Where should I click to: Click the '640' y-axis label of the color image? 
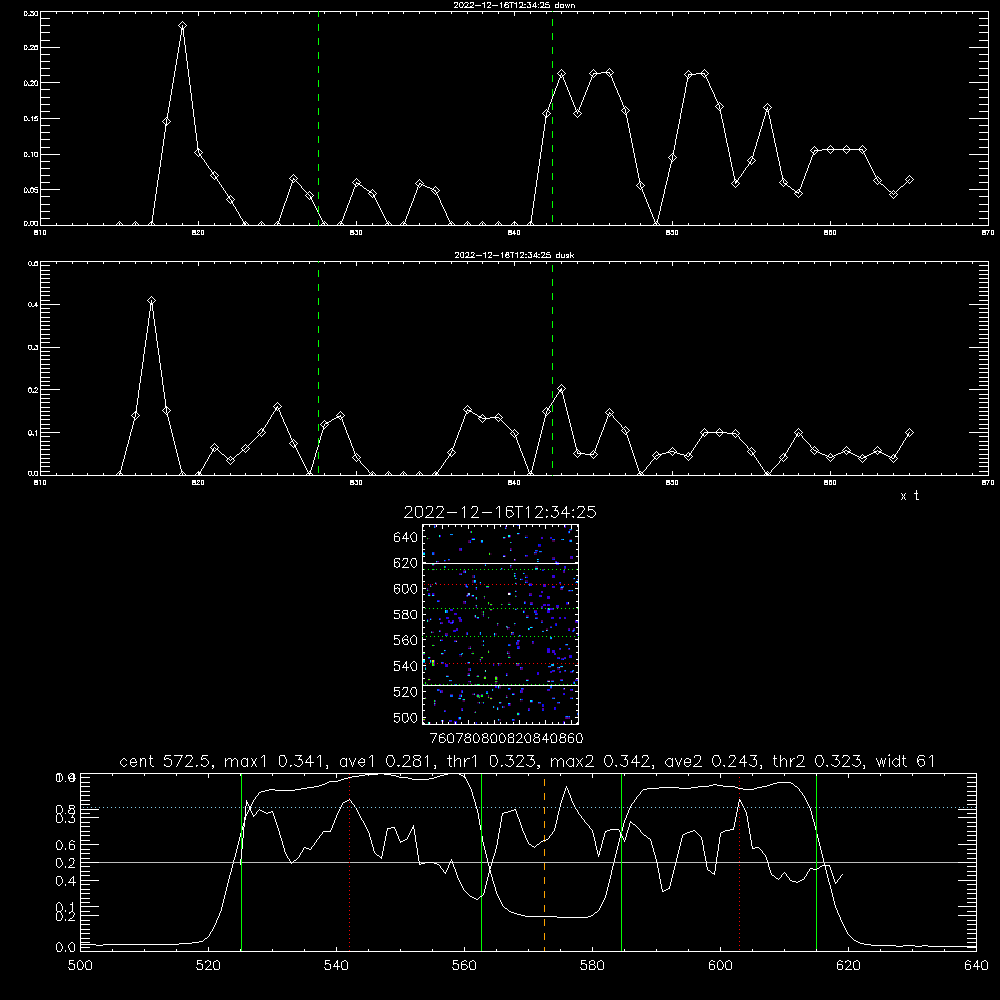pos(405,538)
